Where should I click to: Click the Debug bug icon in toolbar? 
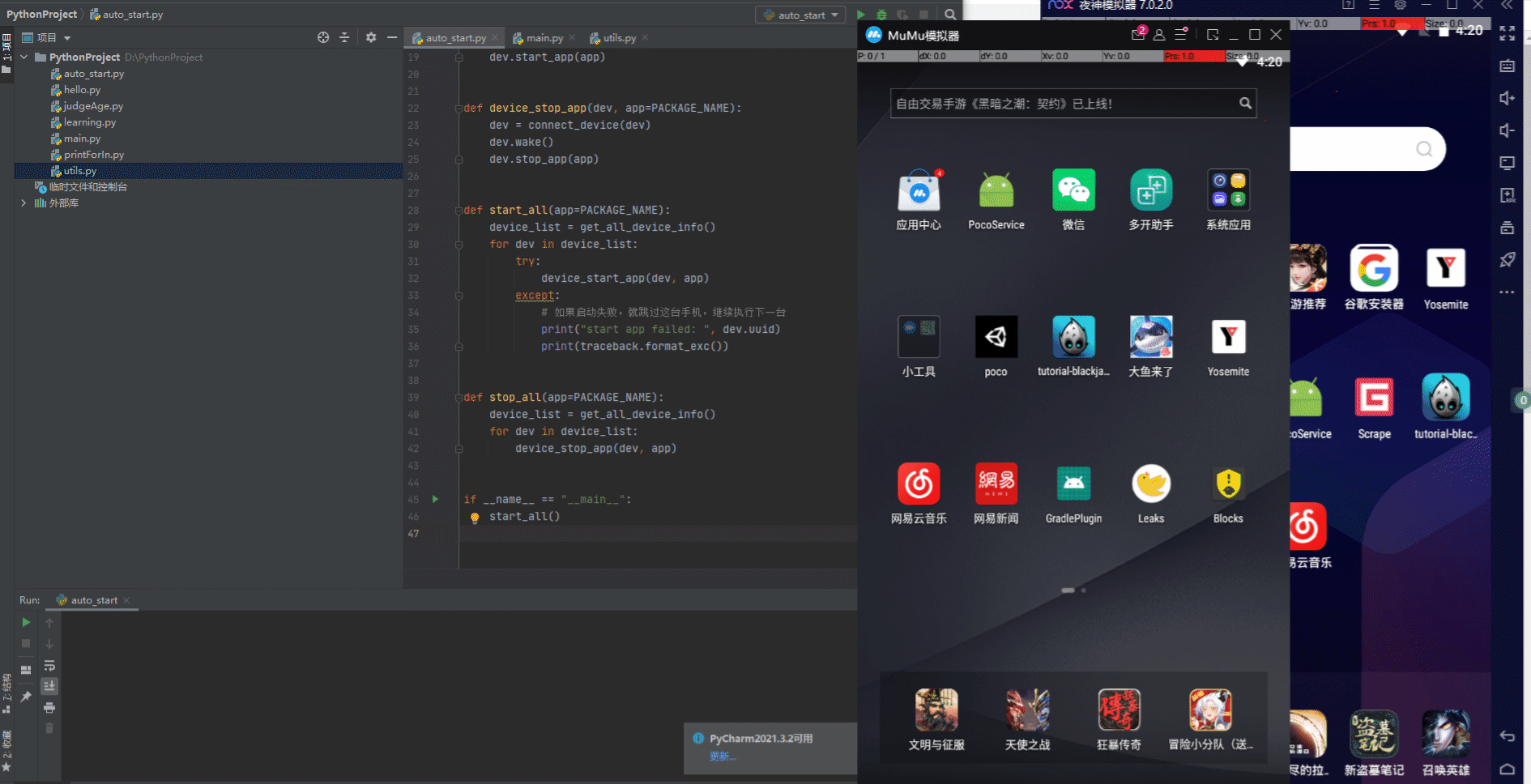[881, 15]
